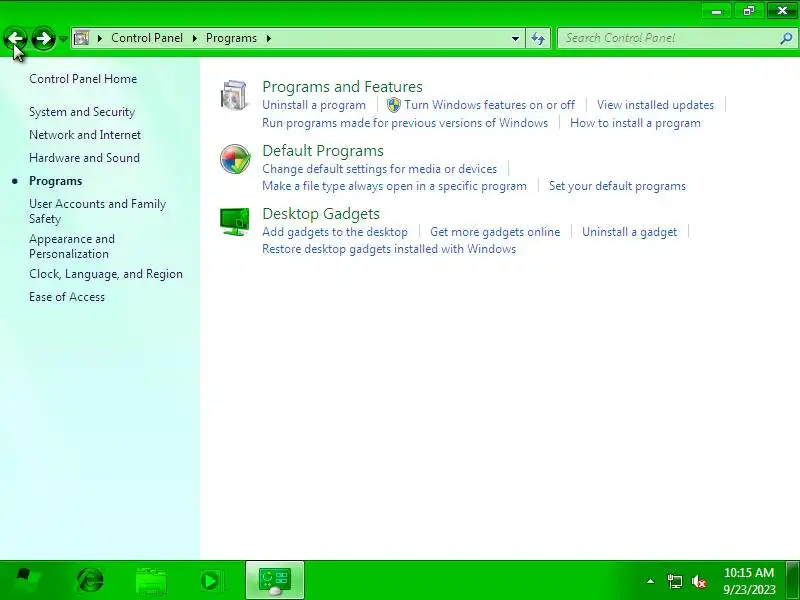800x600 pixels.
Task: Click the Desktop Gadgets monitor icon
Action: [235, 221]
